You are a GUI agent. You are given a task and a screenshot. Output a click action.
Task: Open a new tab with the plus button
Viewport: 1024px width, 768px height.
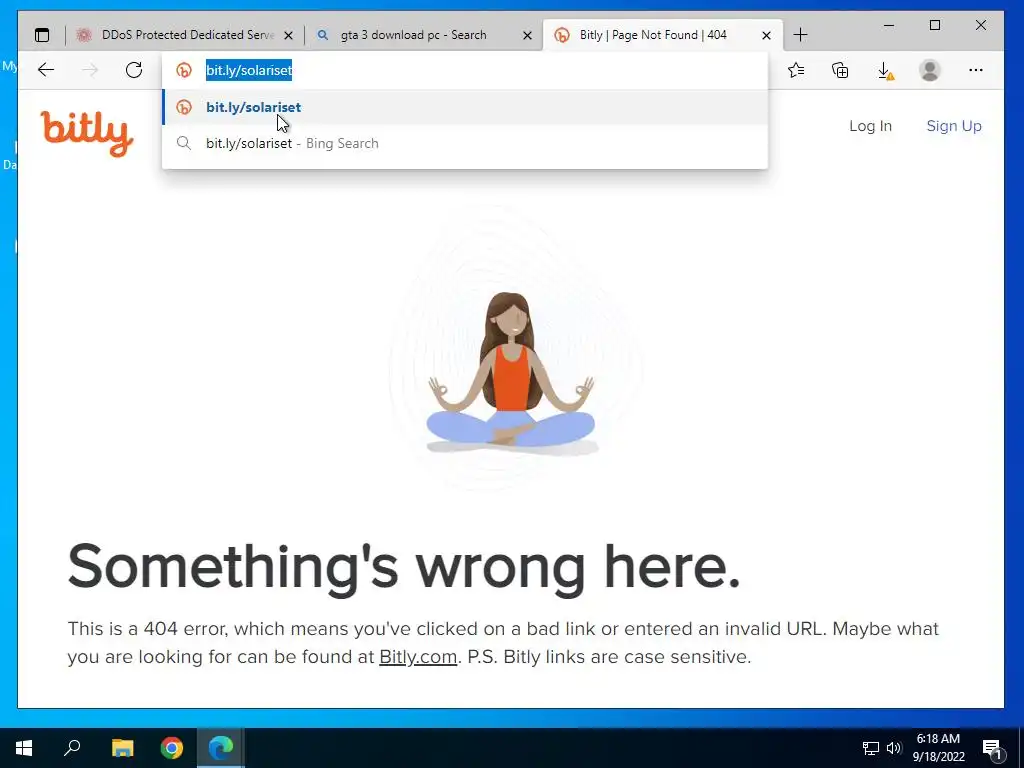[801, 35]
